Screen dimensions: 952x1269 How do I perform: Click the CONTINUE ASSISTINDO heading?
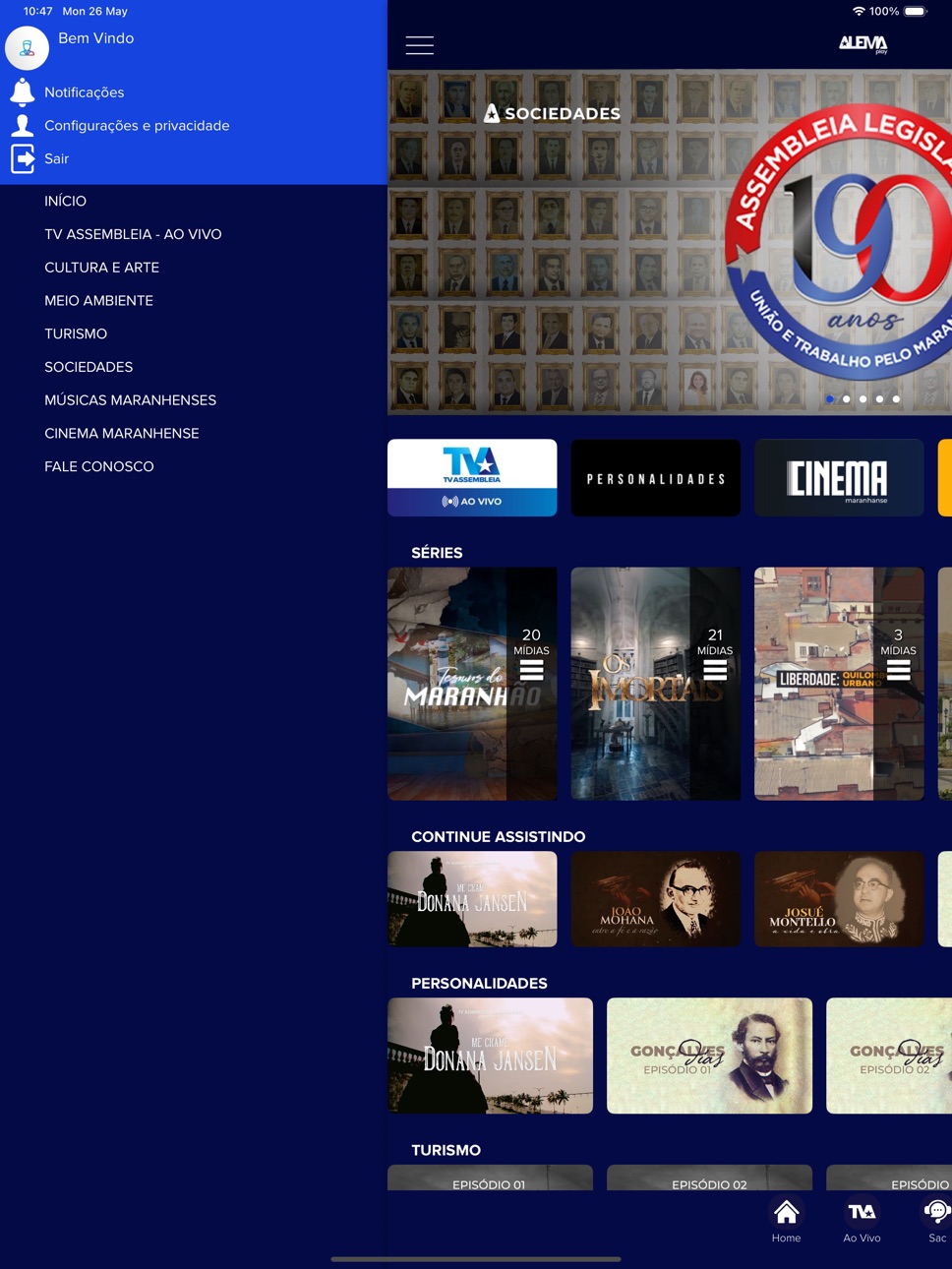point(498,837)
